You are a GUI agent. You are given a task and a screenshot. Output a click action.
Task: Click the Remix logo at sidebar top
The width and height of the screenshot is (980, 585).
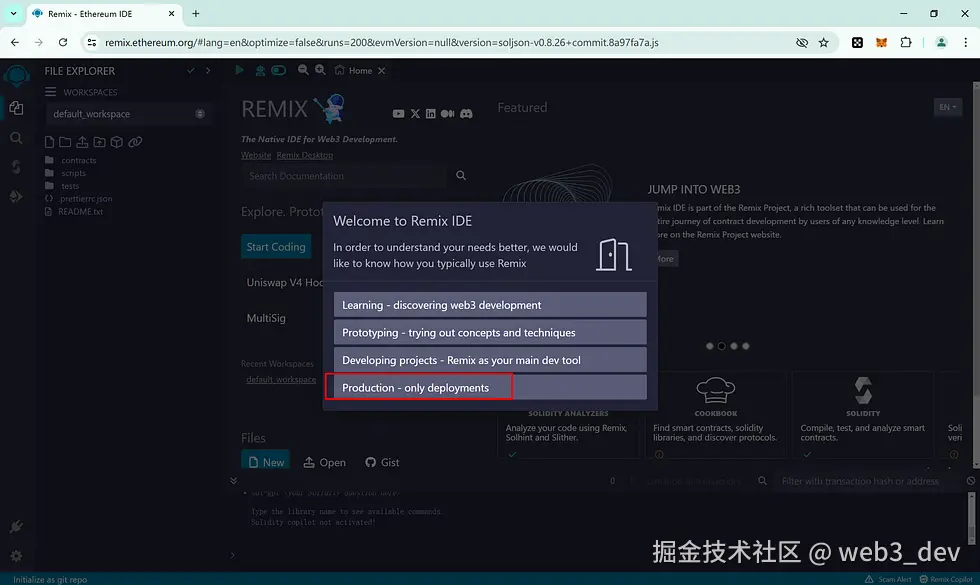click(x=16, y=76)
